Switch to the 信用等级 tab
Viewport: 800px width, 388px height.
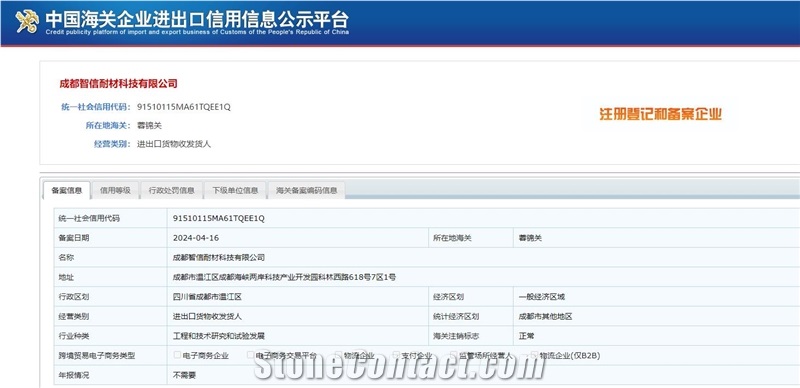tap(115, 190)
